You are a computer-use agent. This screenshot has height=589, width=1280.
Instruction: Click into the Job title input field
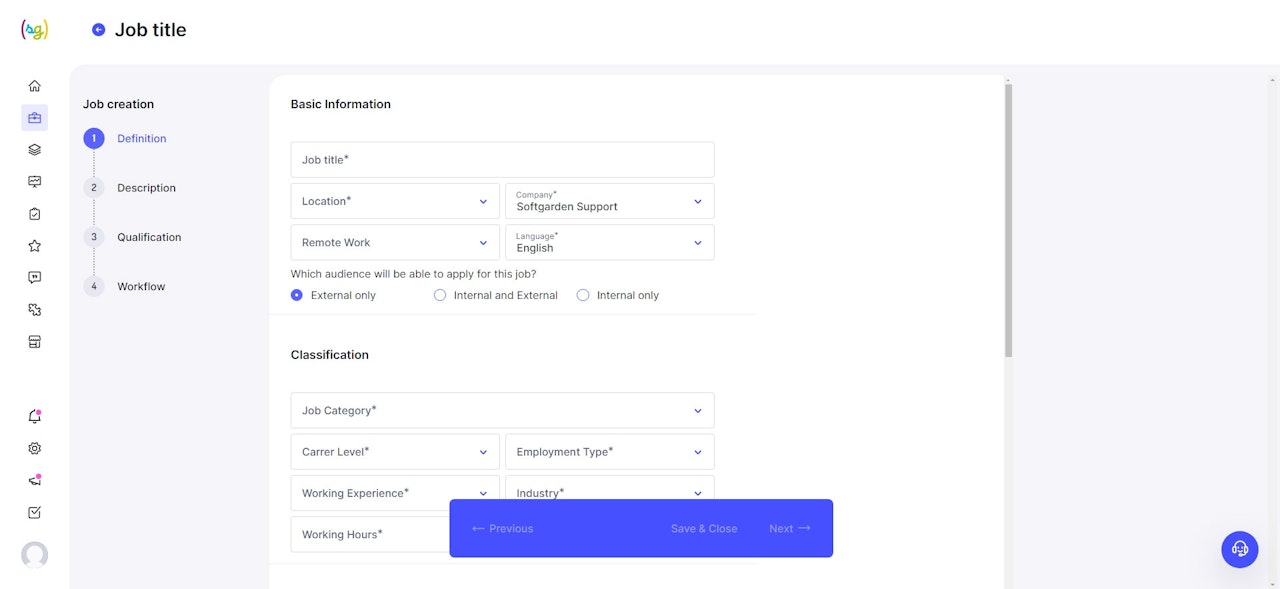point(502,160)
